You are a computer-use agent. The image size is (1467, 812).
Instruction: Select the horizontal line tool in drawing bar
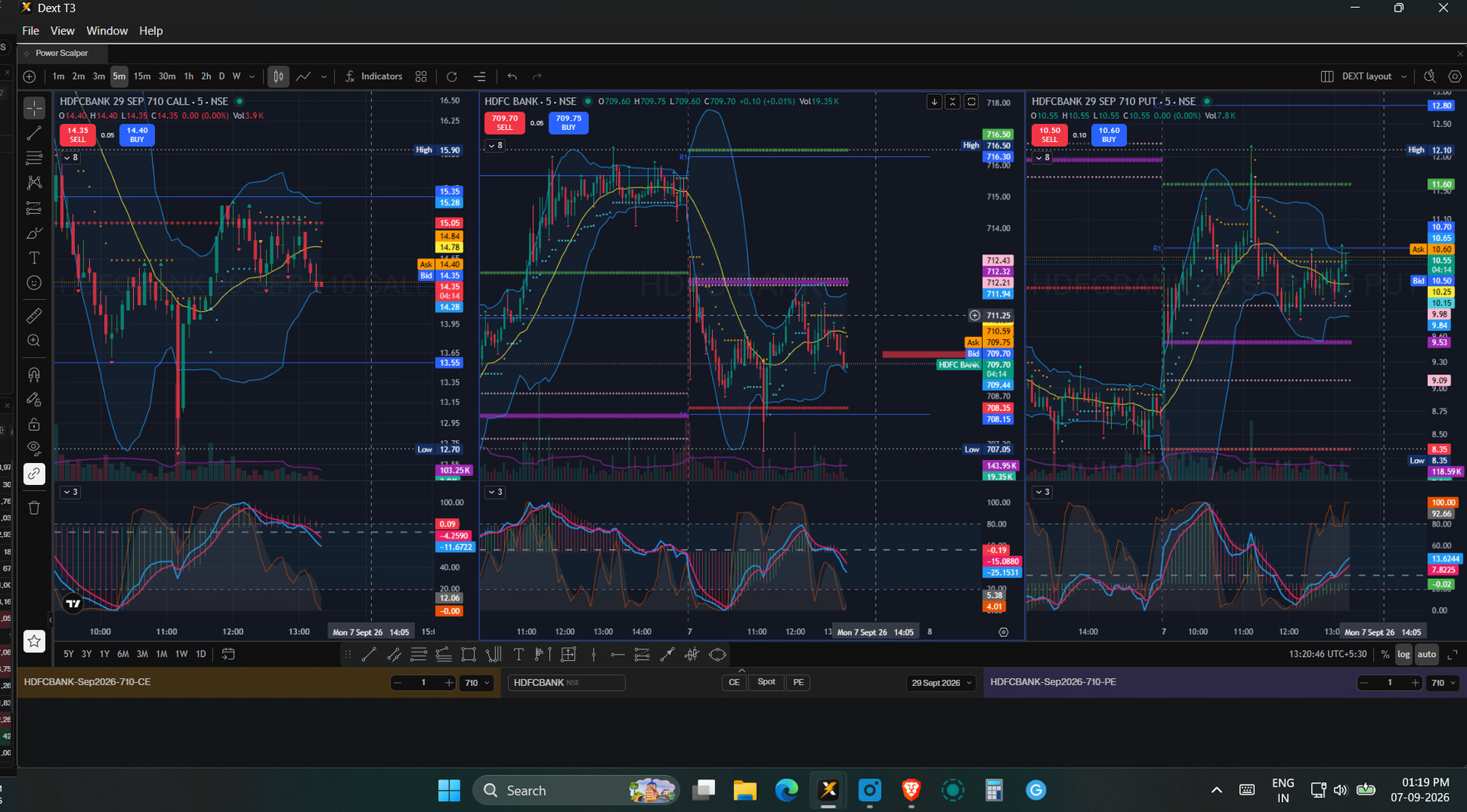[x=617, y=655]
